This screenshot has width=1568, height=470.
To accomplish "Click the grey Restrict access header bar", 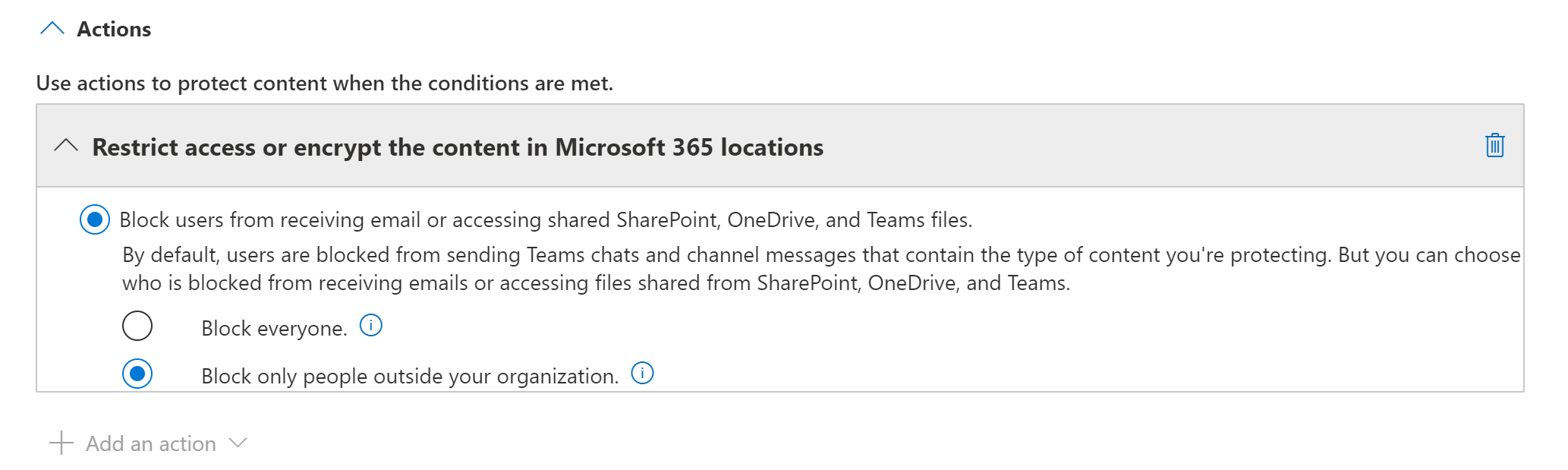I will point(1138,146).
